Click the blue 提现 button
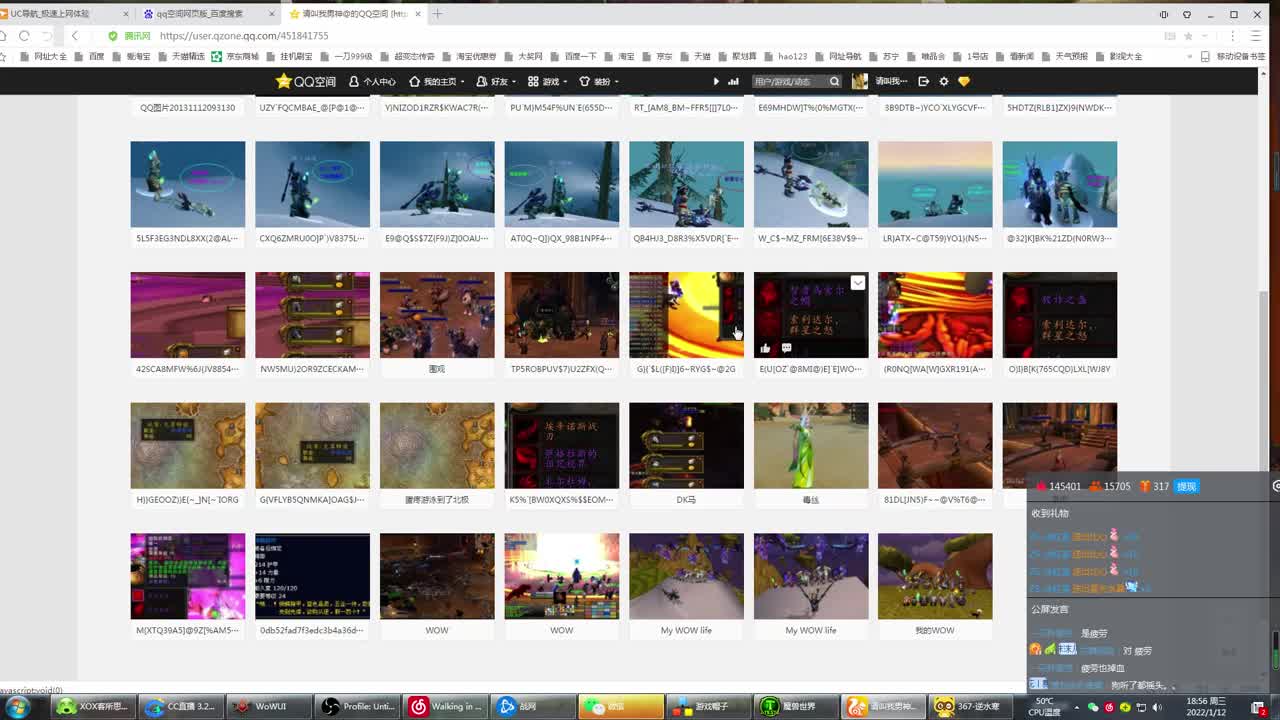This screenshot has width=1280, height=720. pos(1186,486)
